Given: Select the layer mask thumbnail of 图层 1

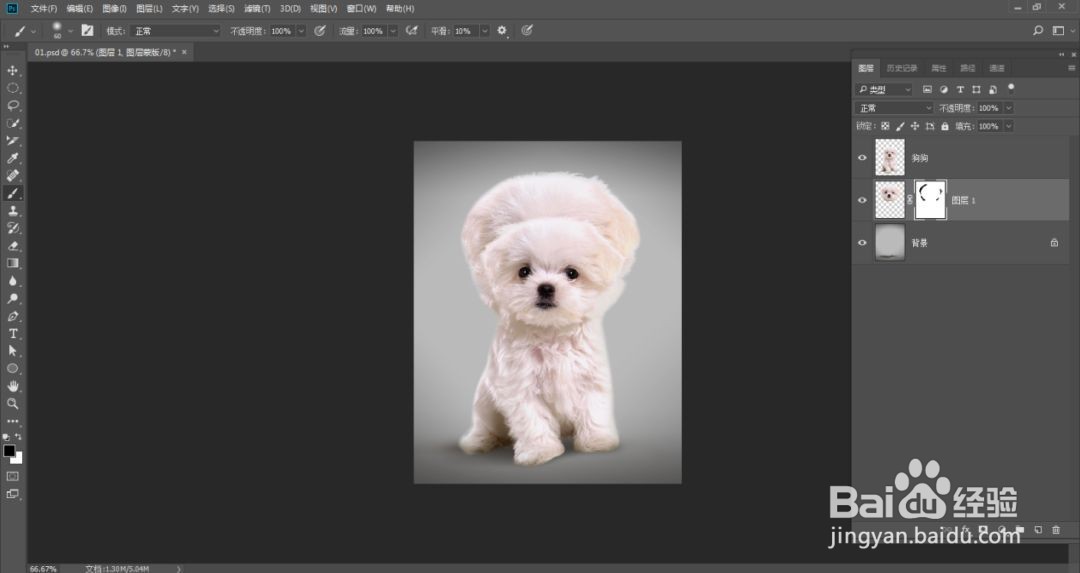Looking at the screenshot, I should click(x=931, y=200).
